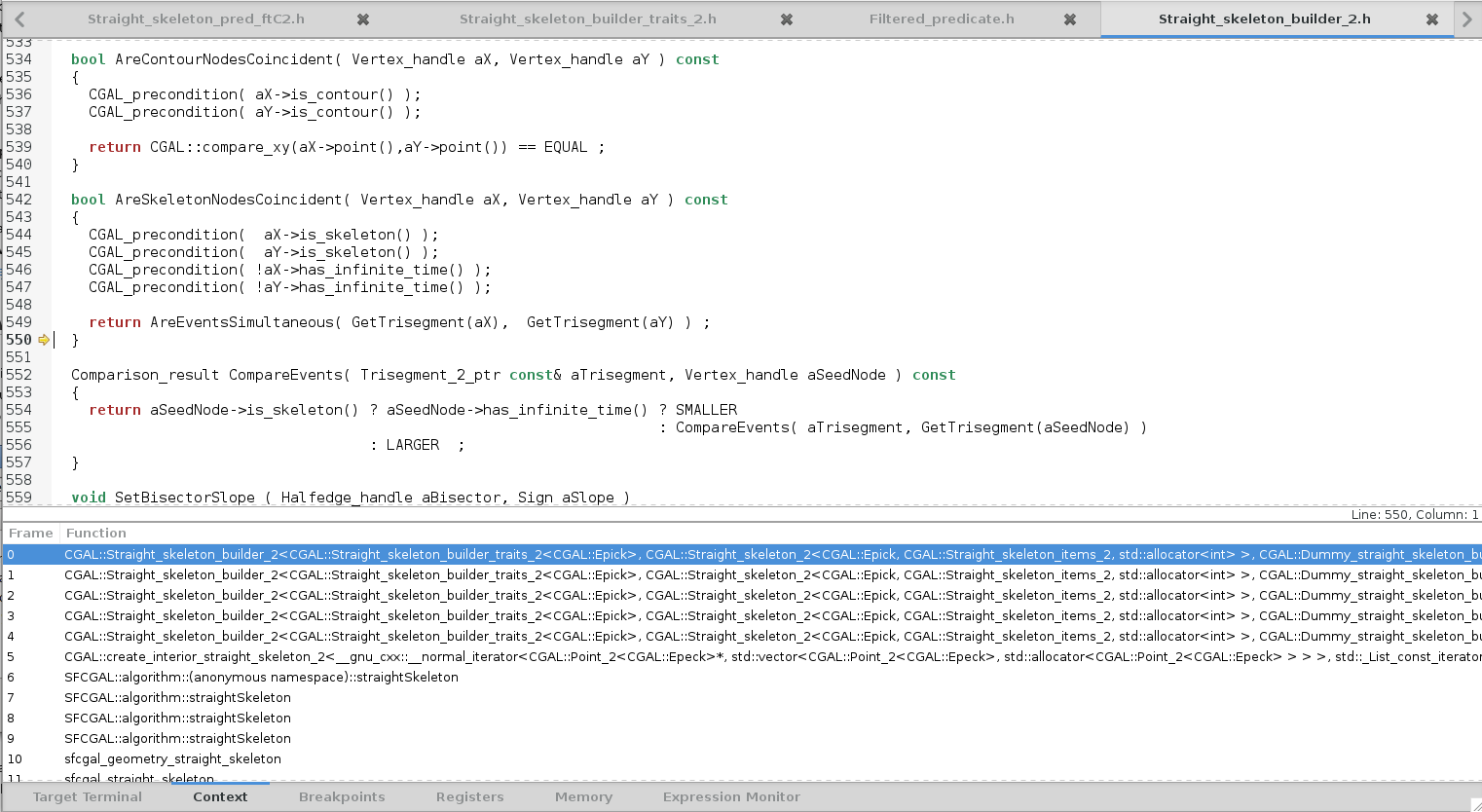
Task: Click the yellow current-line arrow marker
Action: pos(43,340)
